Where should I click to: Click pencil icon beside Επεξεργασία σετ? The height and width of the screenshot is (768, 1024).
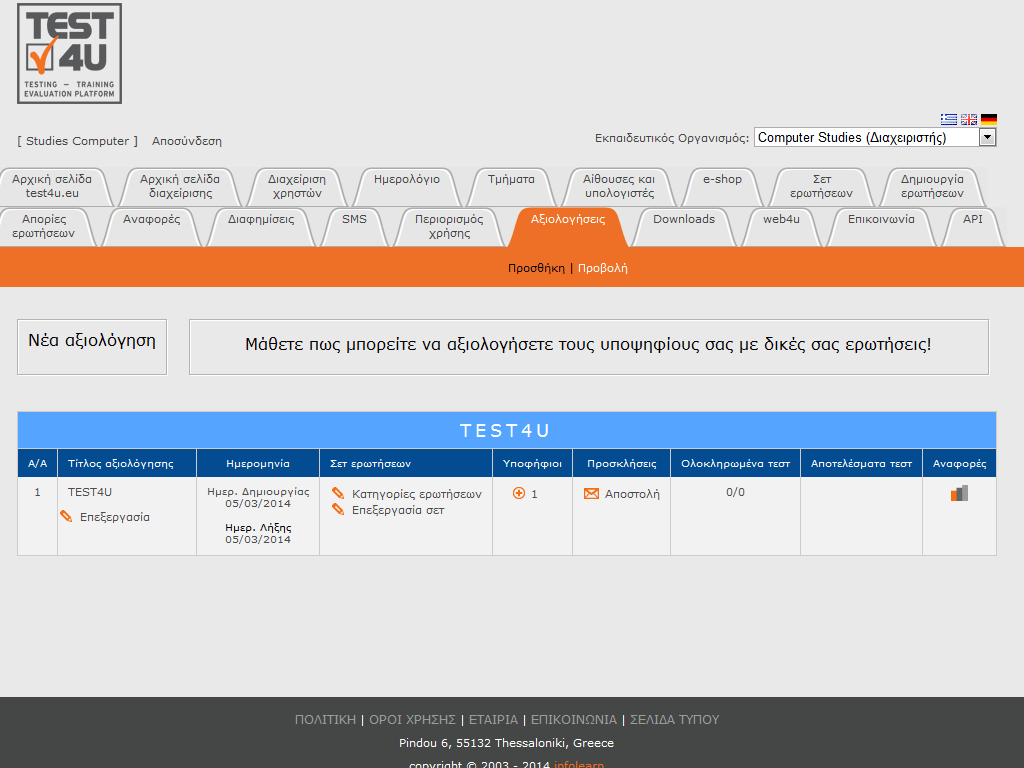pyautogui.click(x=338, y=509)
